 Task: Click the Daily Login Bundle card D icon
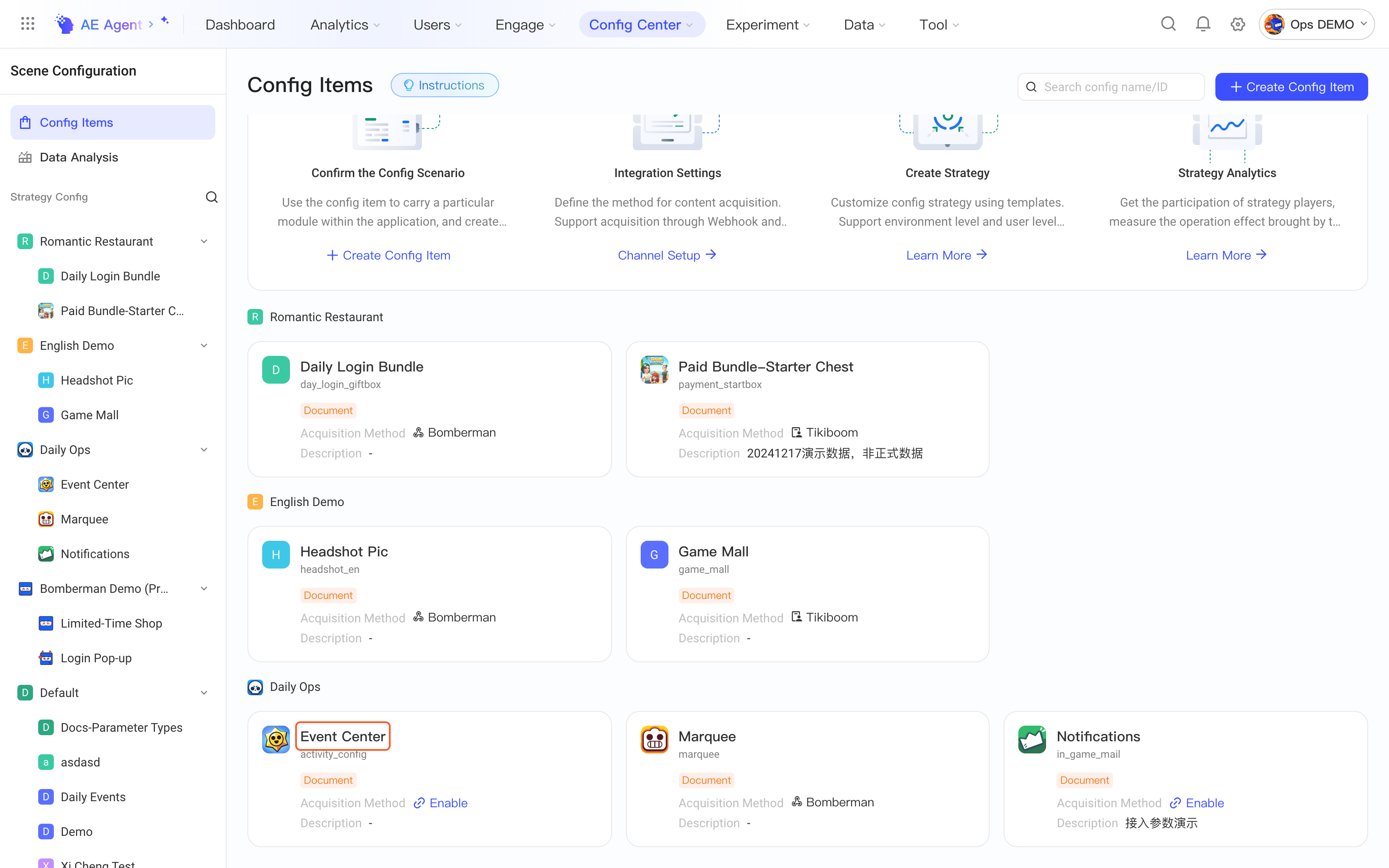(276, 370)
